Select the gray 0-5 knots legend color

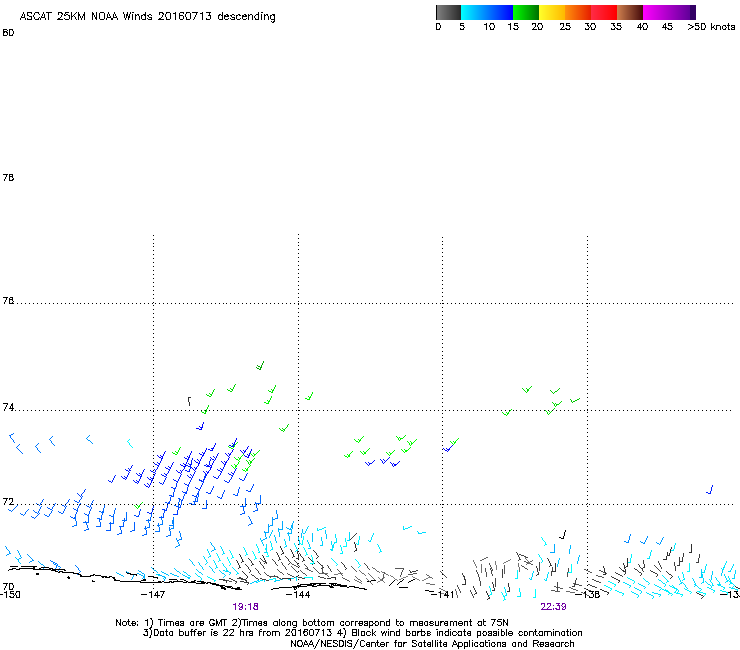(x=448, y=12)
